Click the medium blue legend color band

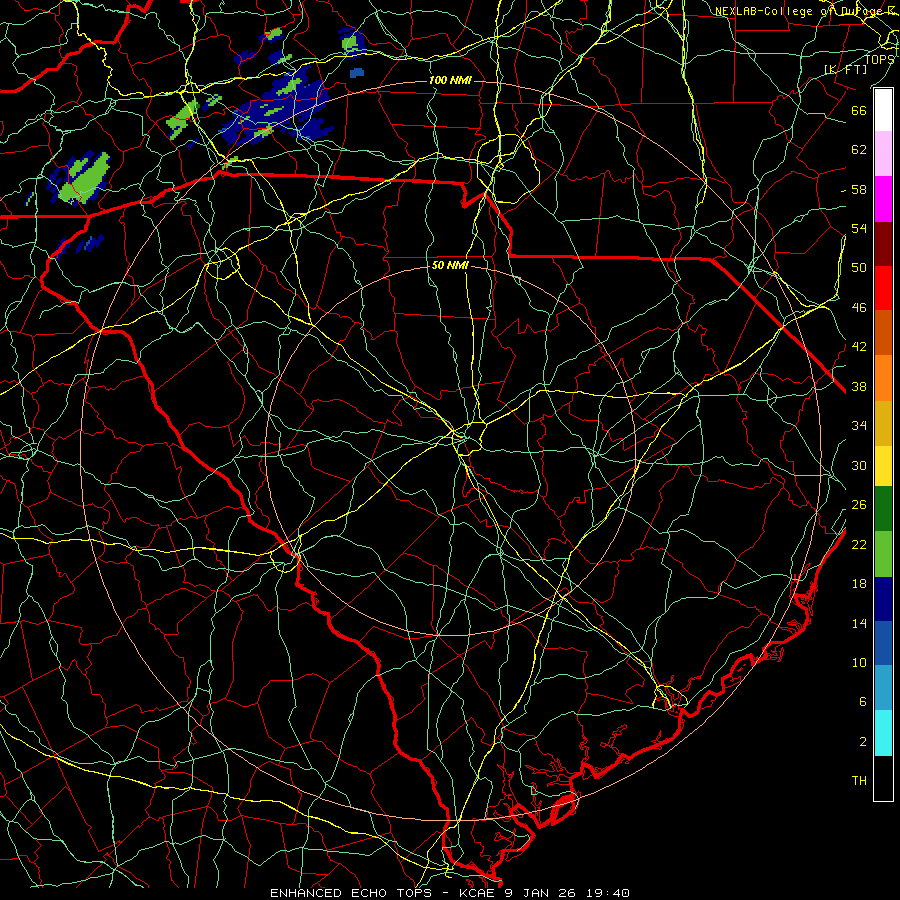point(883,643)
